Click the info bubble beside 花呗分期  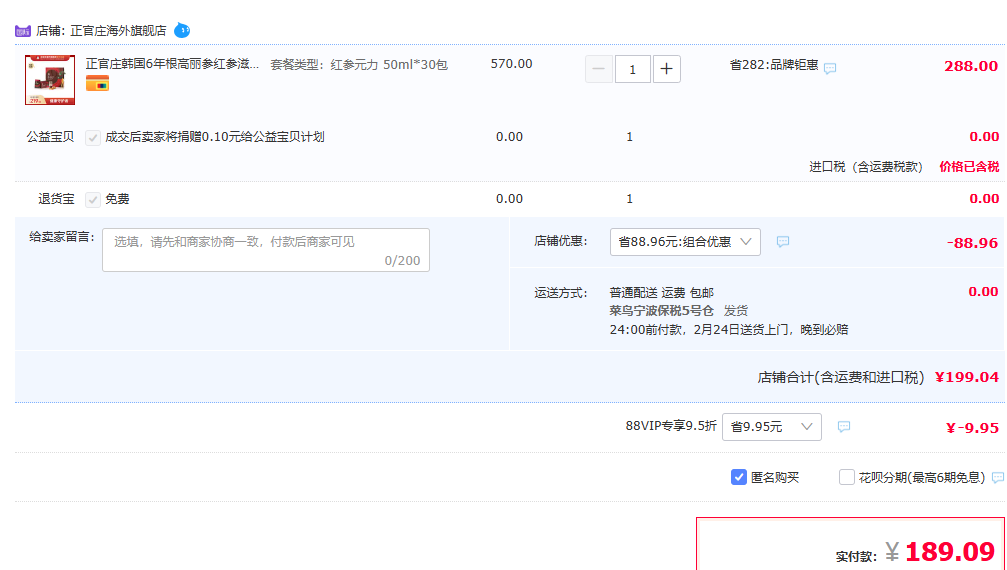pyautogui.click(x=997, y=478)
